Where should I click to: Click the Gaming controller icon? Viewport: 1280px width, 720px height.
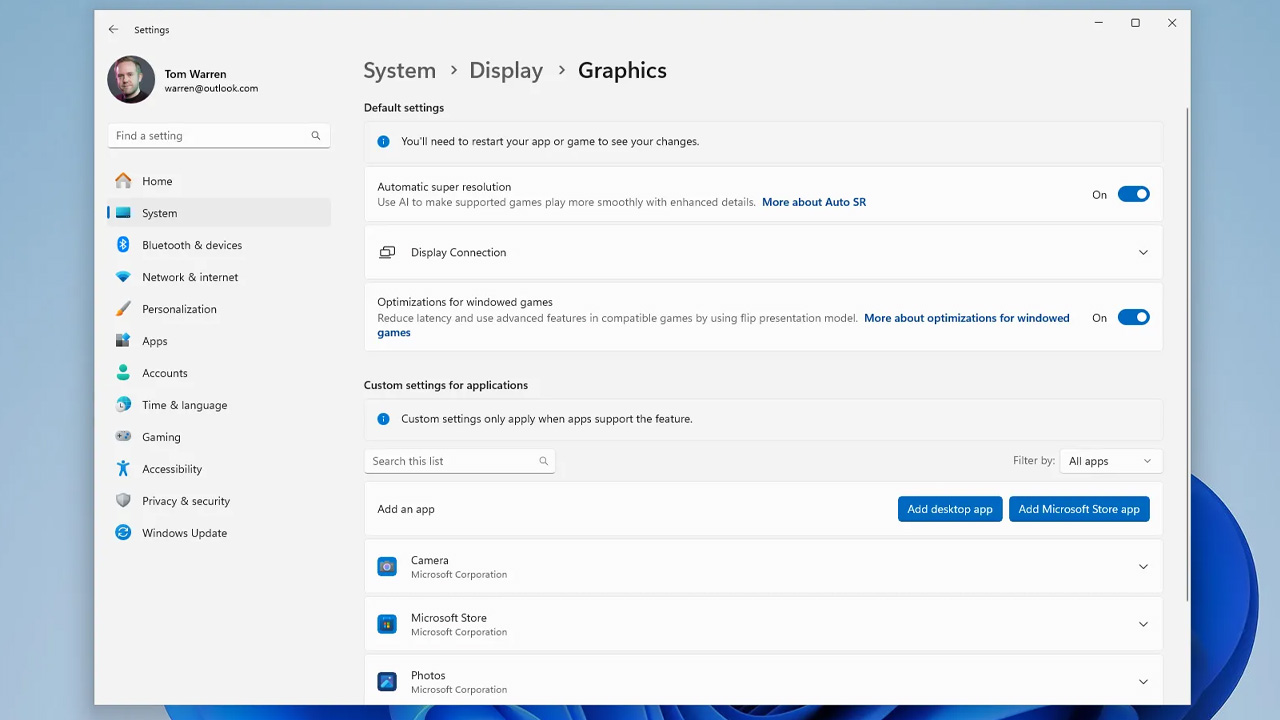[x=123, y=437]
